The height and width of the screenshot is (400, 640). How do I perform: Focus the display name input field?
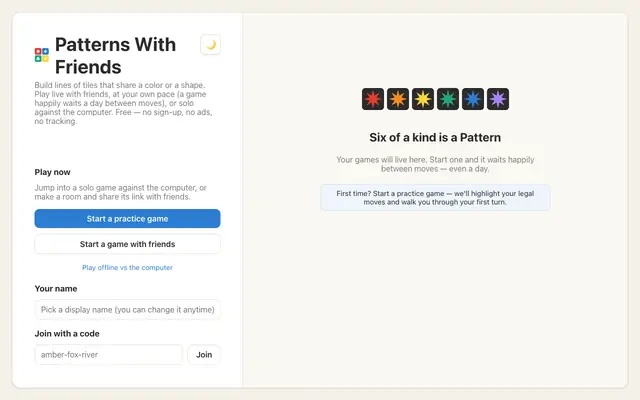(x=127, y=310)
